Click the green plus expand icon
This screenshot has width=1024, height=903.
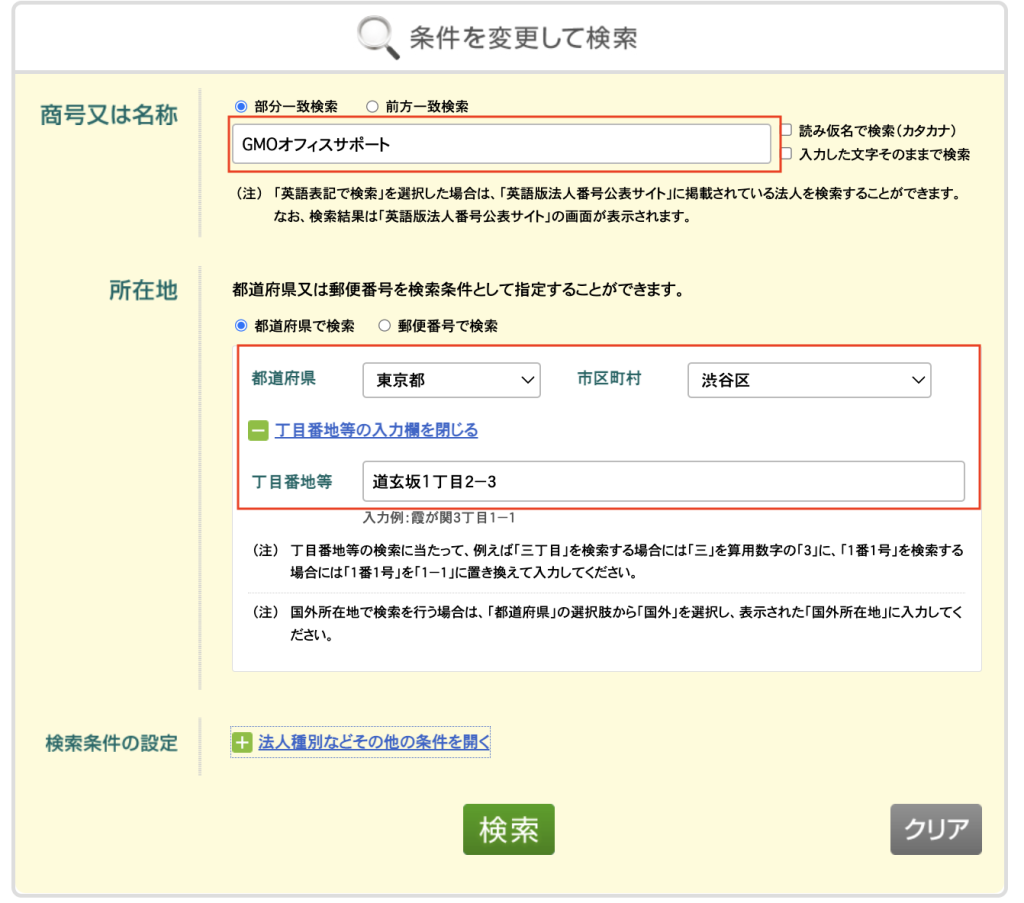pyautogui.click(x=242, y=742)
